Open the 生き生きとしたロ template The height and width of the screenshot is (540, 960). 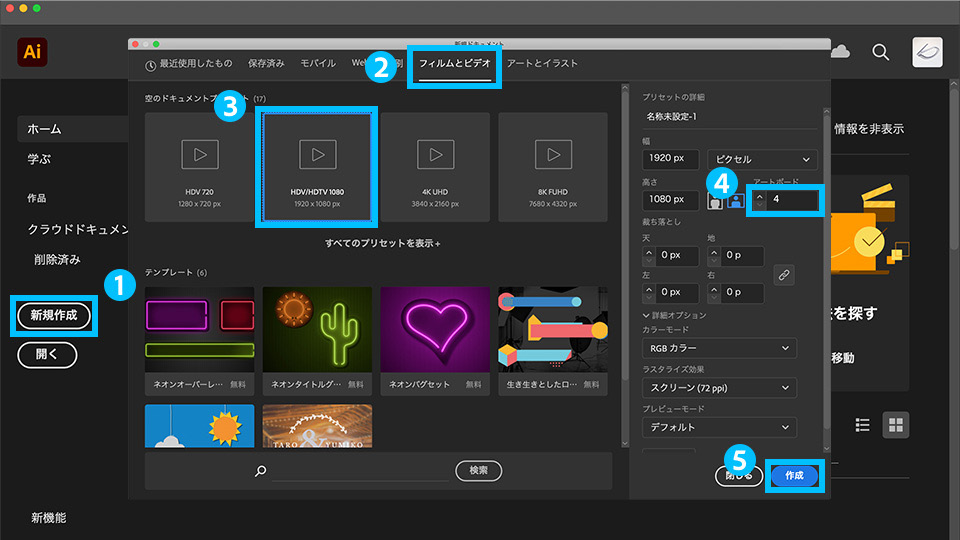[x=553, y=341]
